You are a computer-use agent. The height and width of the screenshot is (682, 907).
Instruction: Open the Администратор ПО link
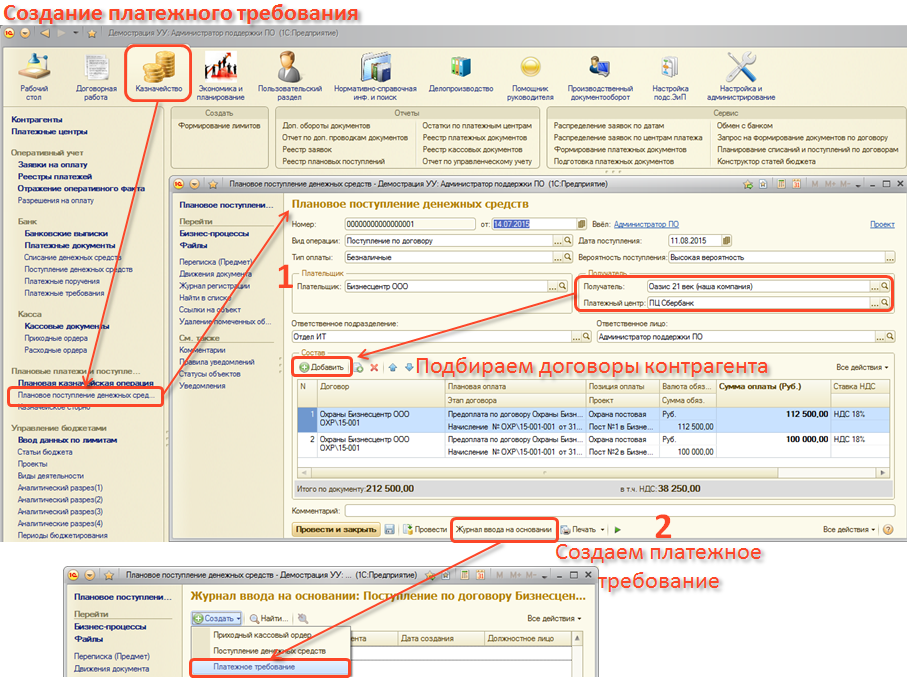645,224
